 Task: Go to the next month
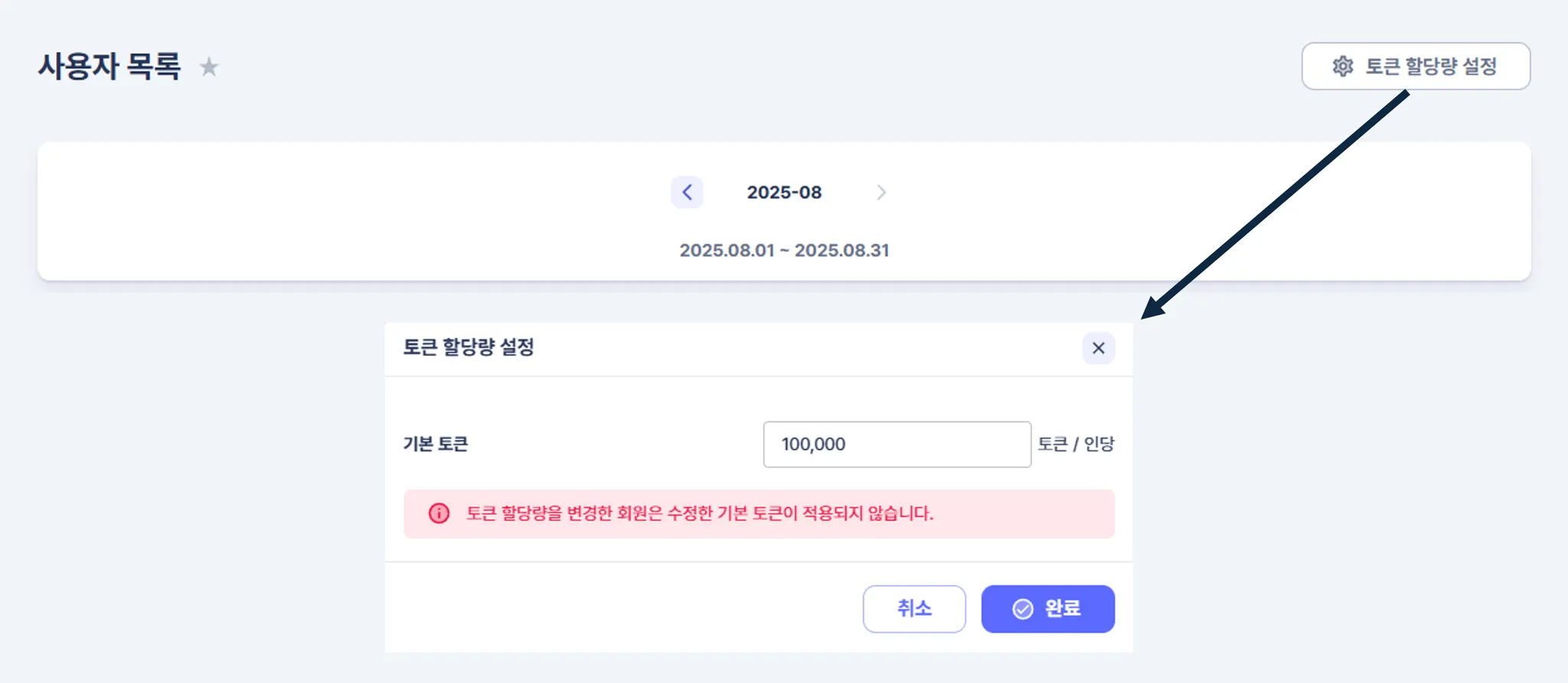coord(881,192)
